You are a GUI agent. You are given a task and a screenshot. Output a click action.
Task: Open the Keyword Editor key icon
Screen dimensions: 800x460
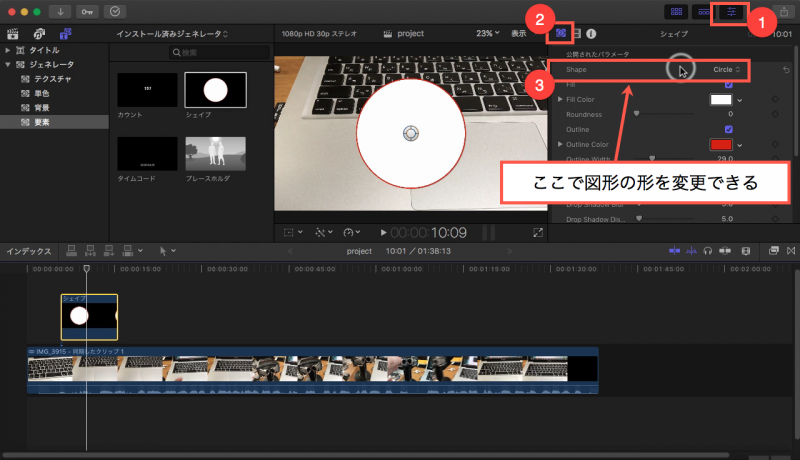click(x=87, y=11)
